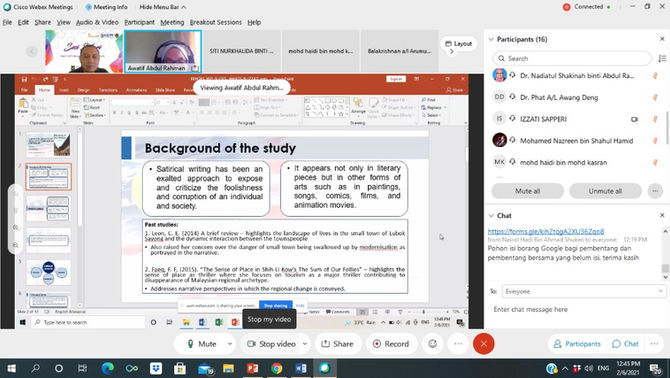Collapse the Chat panel header
The image size is (670, 378).
(491, 216)
